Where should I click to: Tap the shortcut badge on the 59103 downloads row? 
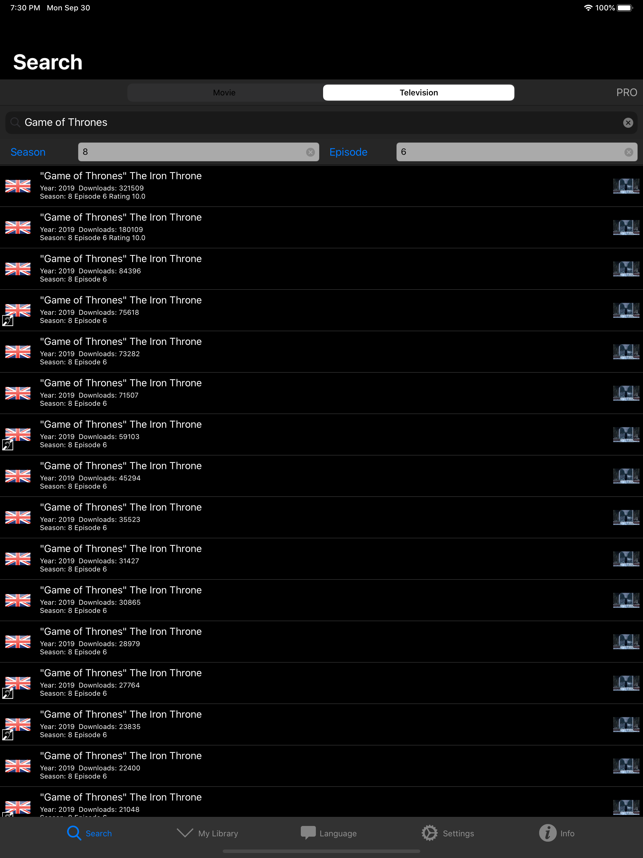pyautogui.click(x=7, y=445)
